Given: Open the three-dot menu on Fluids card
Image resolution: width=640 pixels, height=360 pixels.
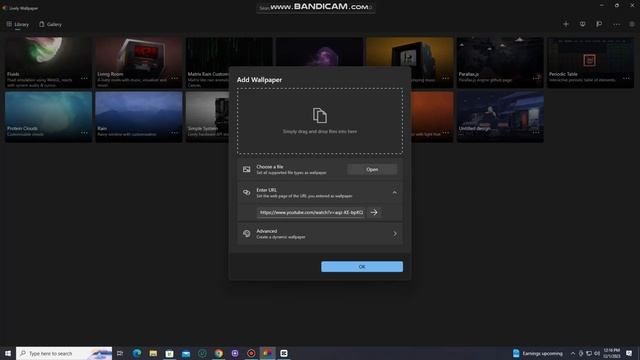Looking at the screenshot, I should [x=84, y=78].
